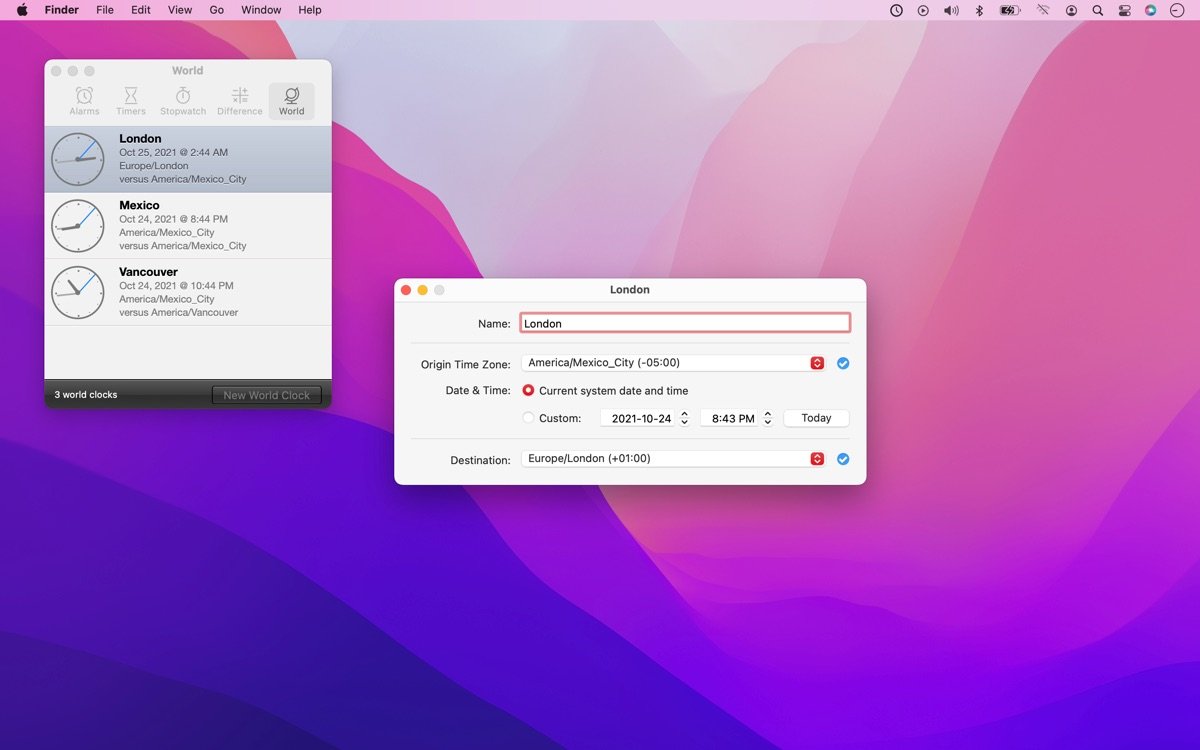Click the blue checkmark beside Destination
This screenshot has height=750, width=1200.
[x=843, y=459]
